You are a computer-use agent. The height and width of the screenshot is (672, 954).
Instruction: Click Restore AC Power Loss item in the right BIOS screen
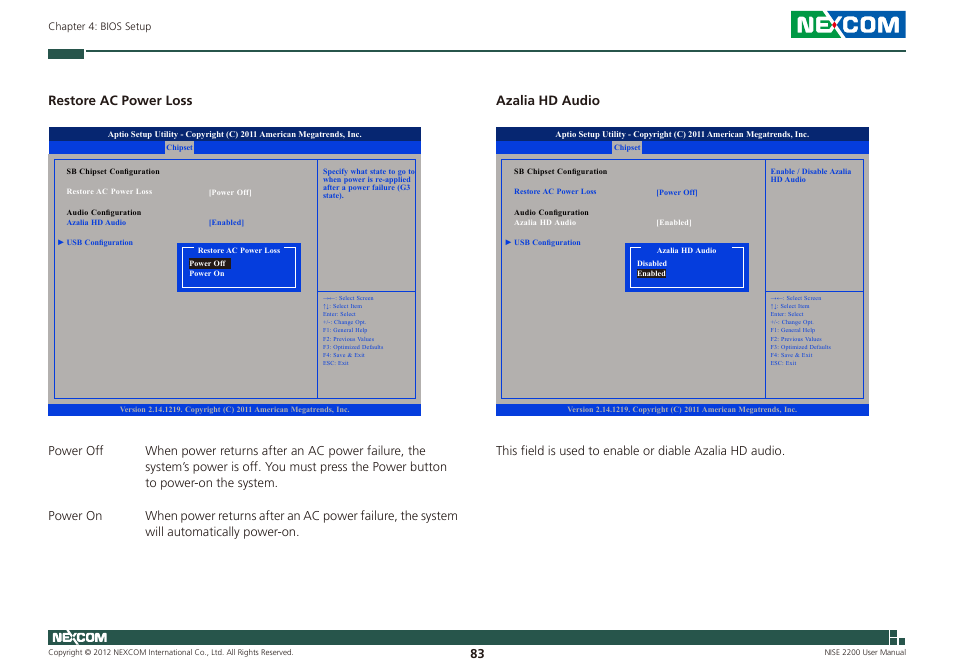(x=555, y=192)
